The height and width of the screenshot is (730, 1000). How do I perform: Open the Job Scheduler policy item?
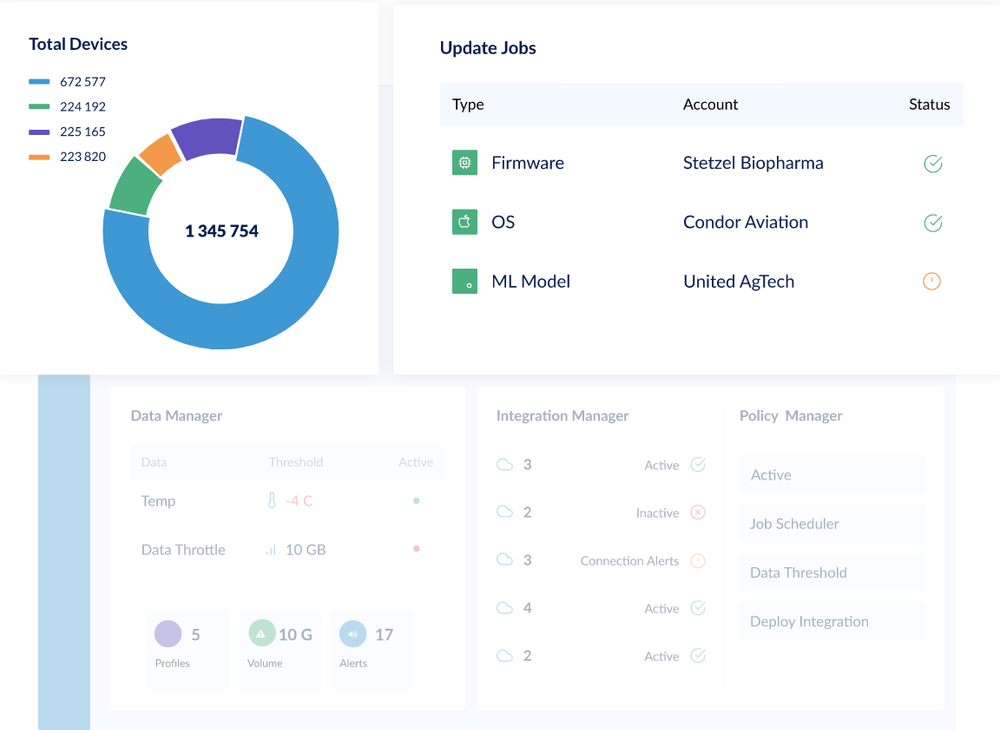833,523
